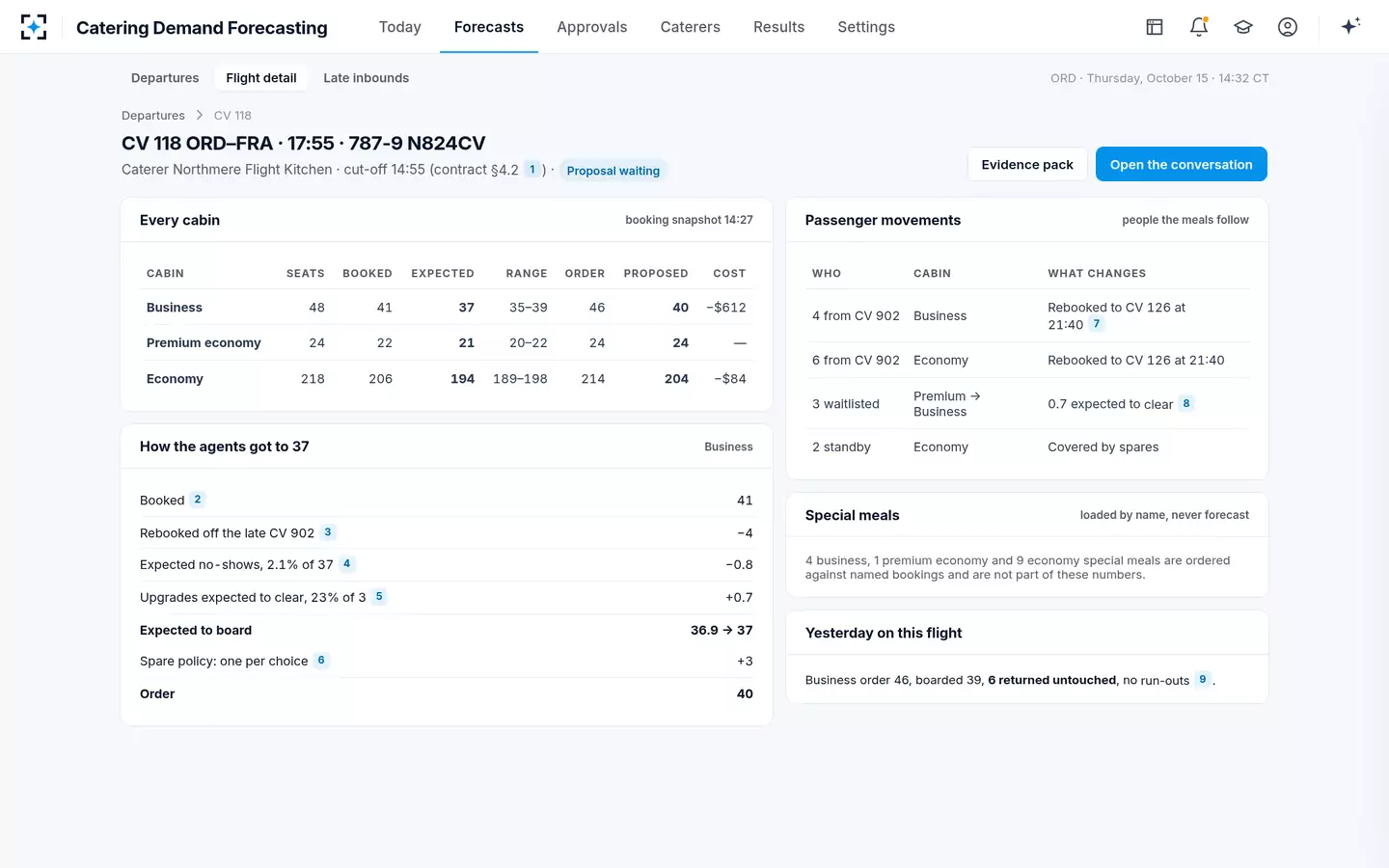Click the Order total row showing 40
Screen dimensions: 1389x868
tap(447, 693)
